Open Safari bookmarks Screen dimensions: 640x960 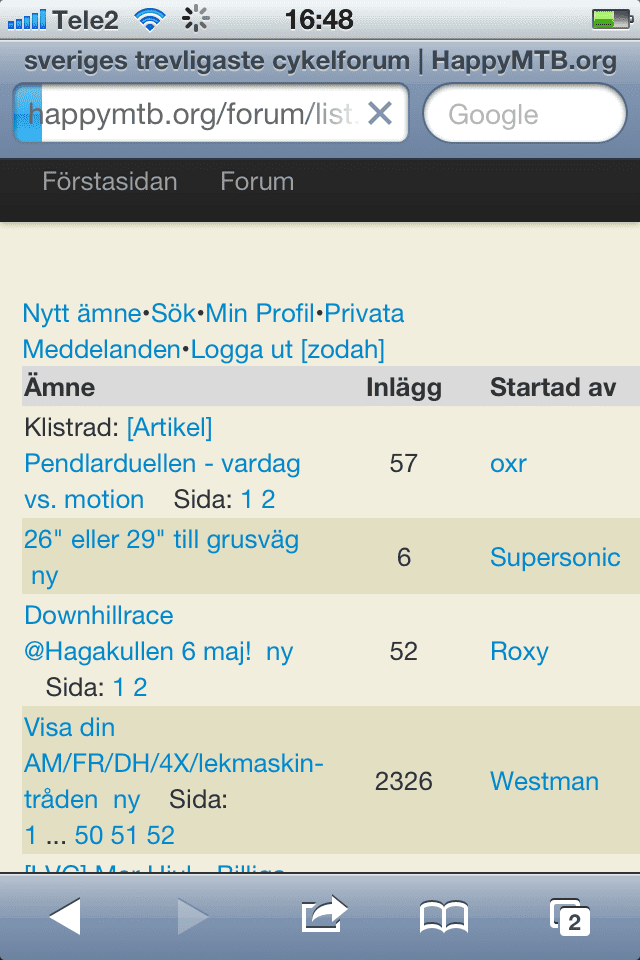coord(443,913)
